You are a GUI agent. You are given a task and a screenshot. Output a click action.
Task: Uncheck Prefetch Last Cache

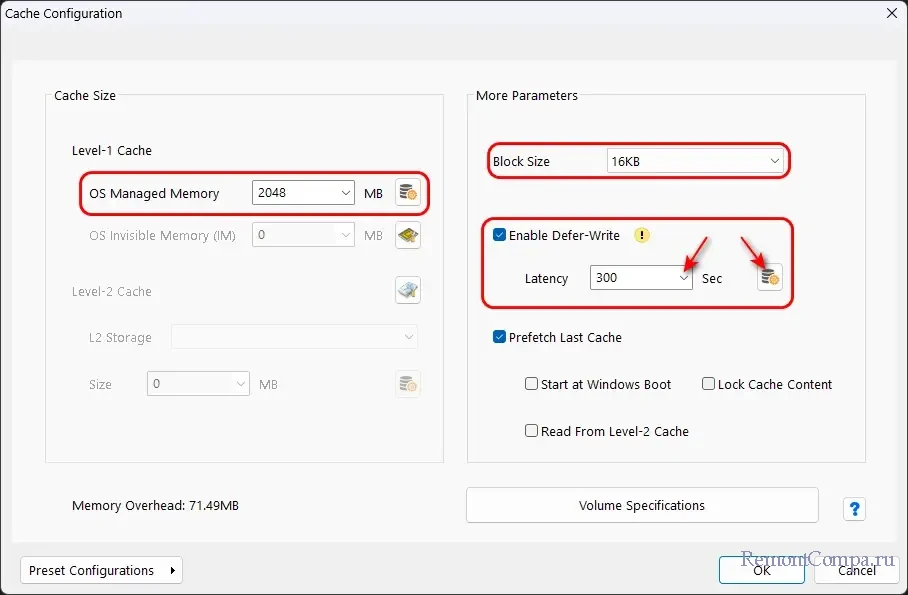coord(500,338)
